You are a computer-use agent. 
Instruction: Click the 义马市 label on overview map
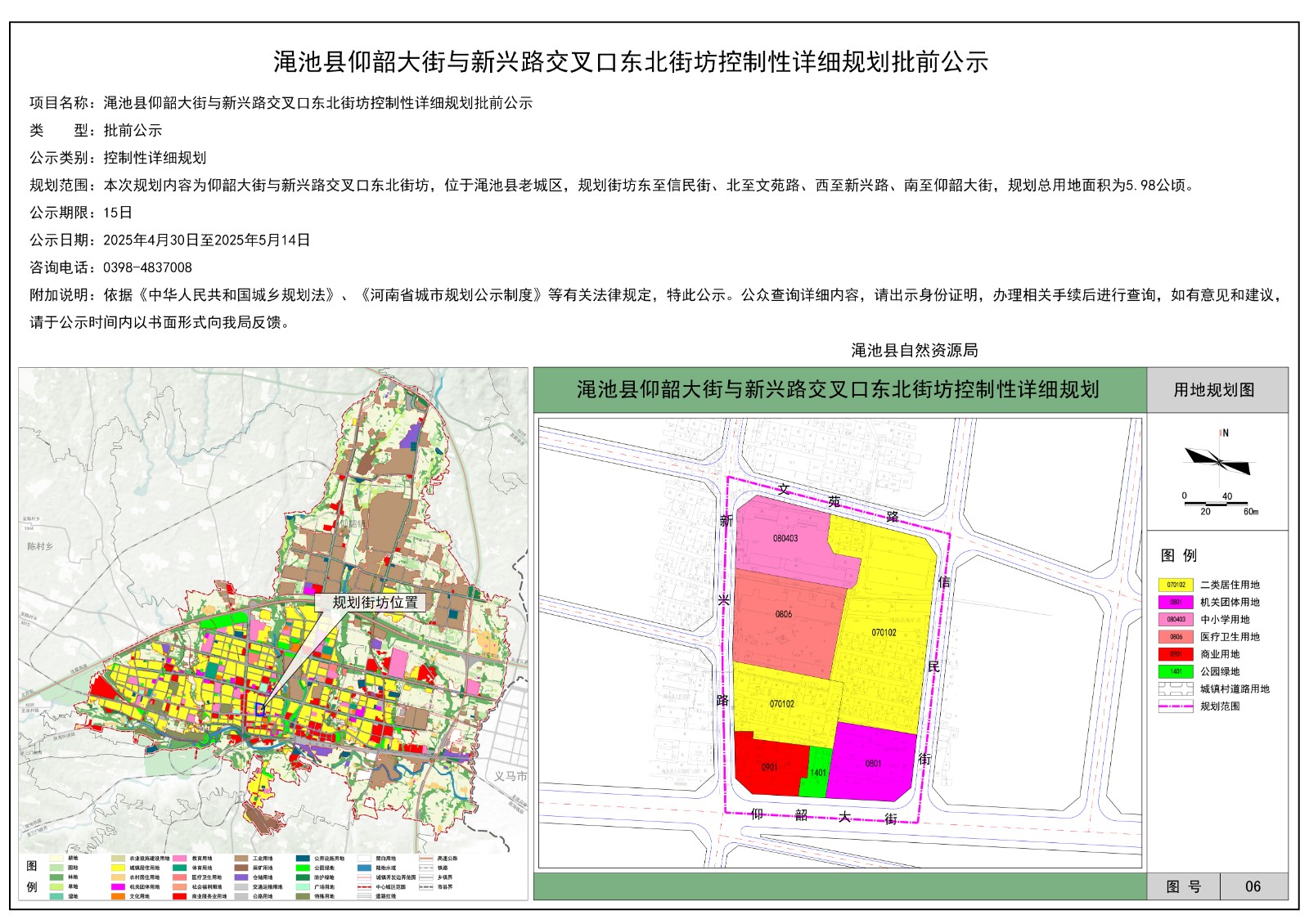point(511,776)
